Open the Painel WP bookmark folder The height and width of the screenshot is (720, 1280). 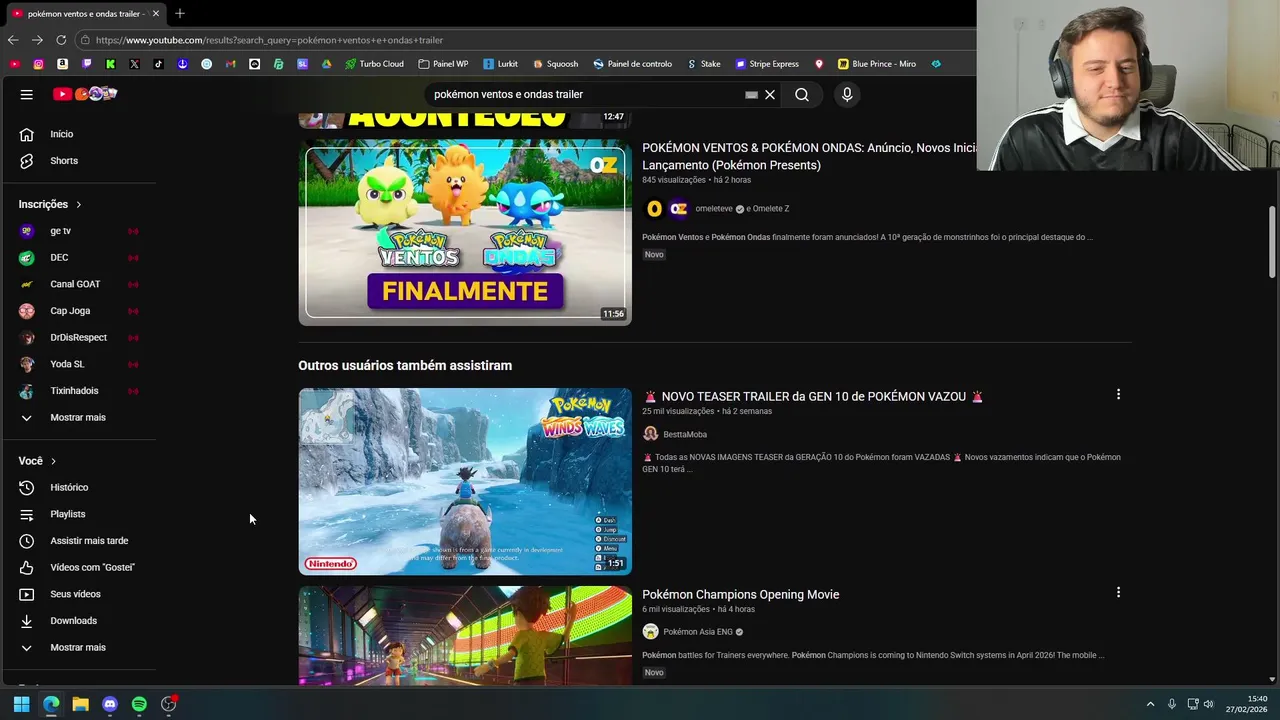443,64
